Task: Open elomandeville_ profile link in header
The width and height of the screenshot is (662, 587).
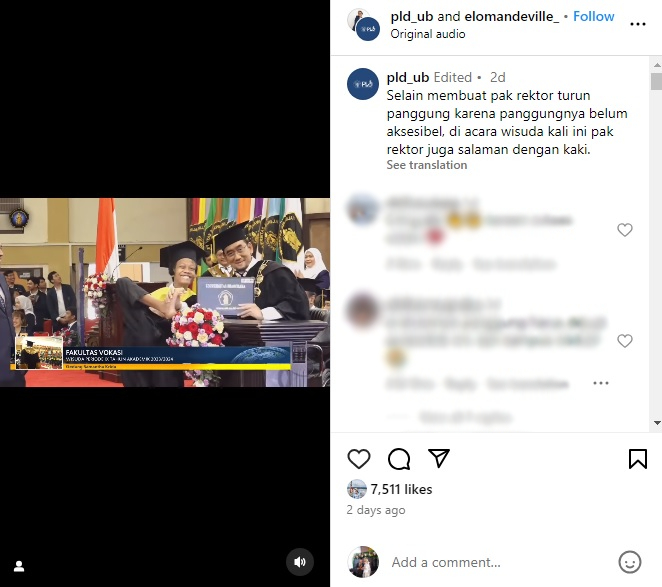Action: 512,16
